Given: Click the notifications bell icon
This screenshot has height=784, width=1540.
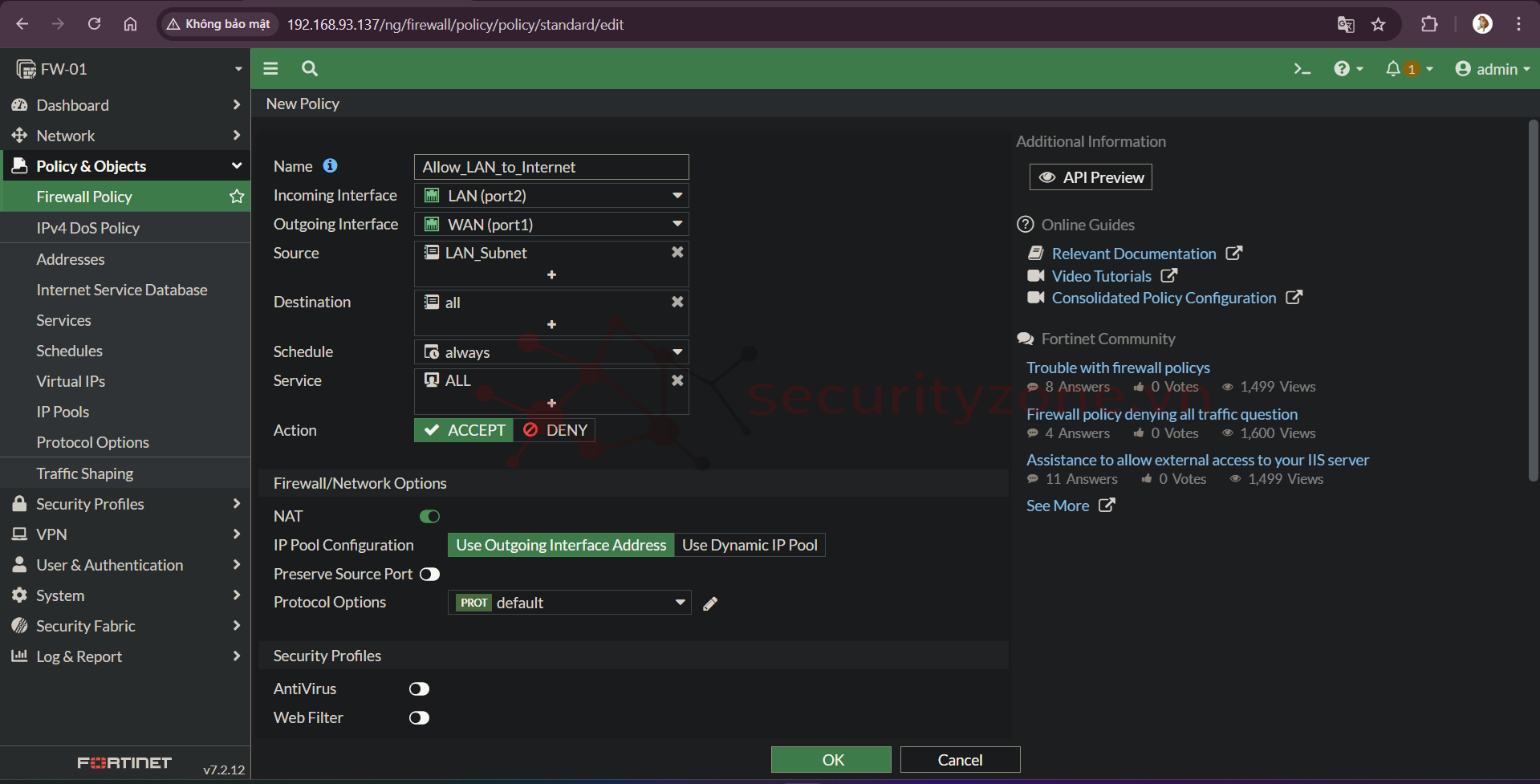Looking at the screenshot, I should point(1393,69).
